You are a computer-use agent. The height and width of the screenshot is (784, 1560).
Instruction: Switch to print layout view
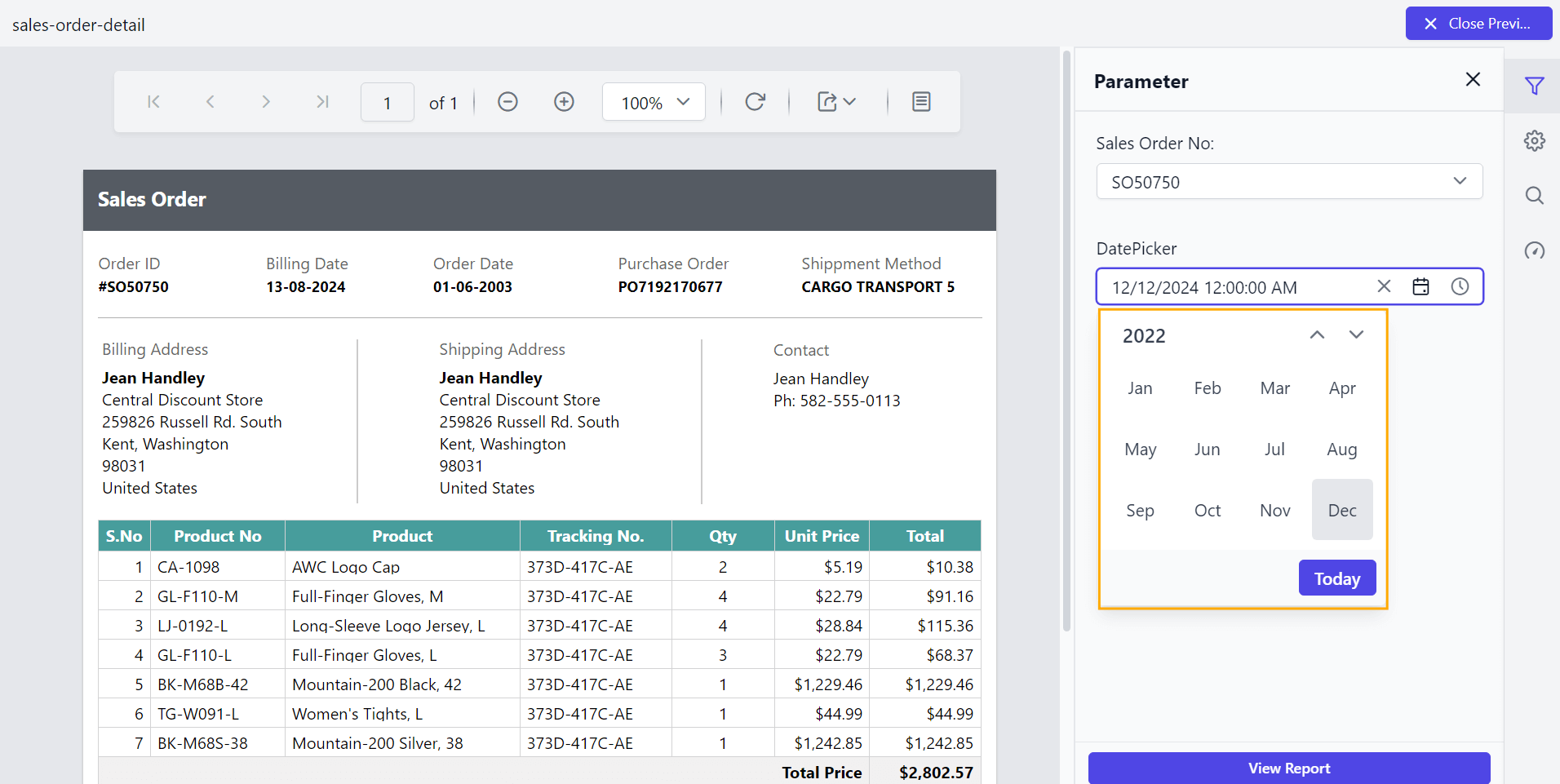click(x=920, y=101)
